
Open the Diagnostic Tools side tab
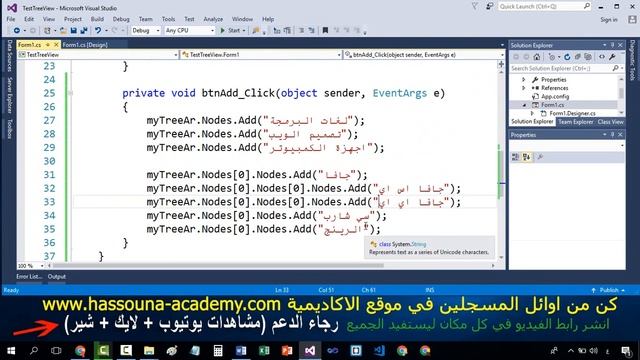pyautogui.click(x=632, y=60)
